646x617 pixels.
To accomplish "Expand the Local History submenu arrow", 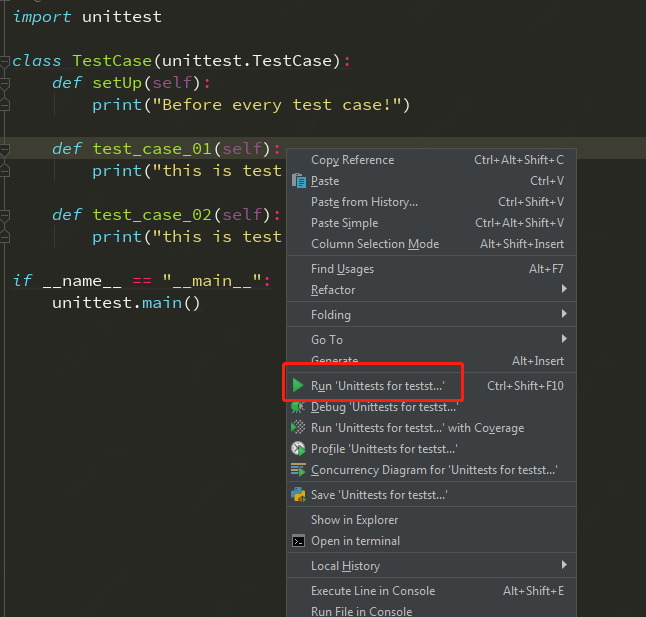I will click(564, 565).
